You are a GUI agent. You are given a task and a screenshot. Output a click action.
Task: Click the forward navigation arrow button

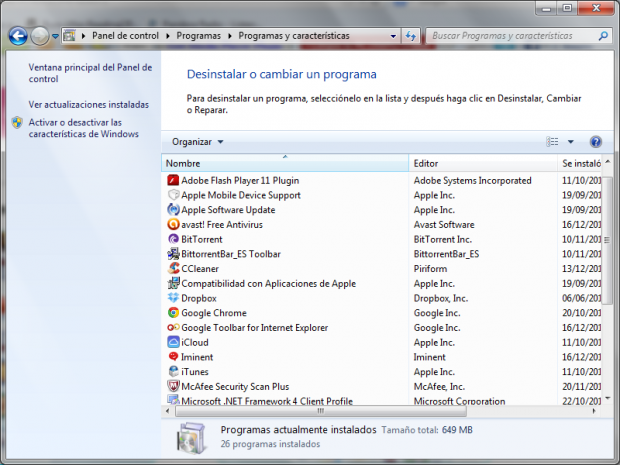click(x=40, y=36)
